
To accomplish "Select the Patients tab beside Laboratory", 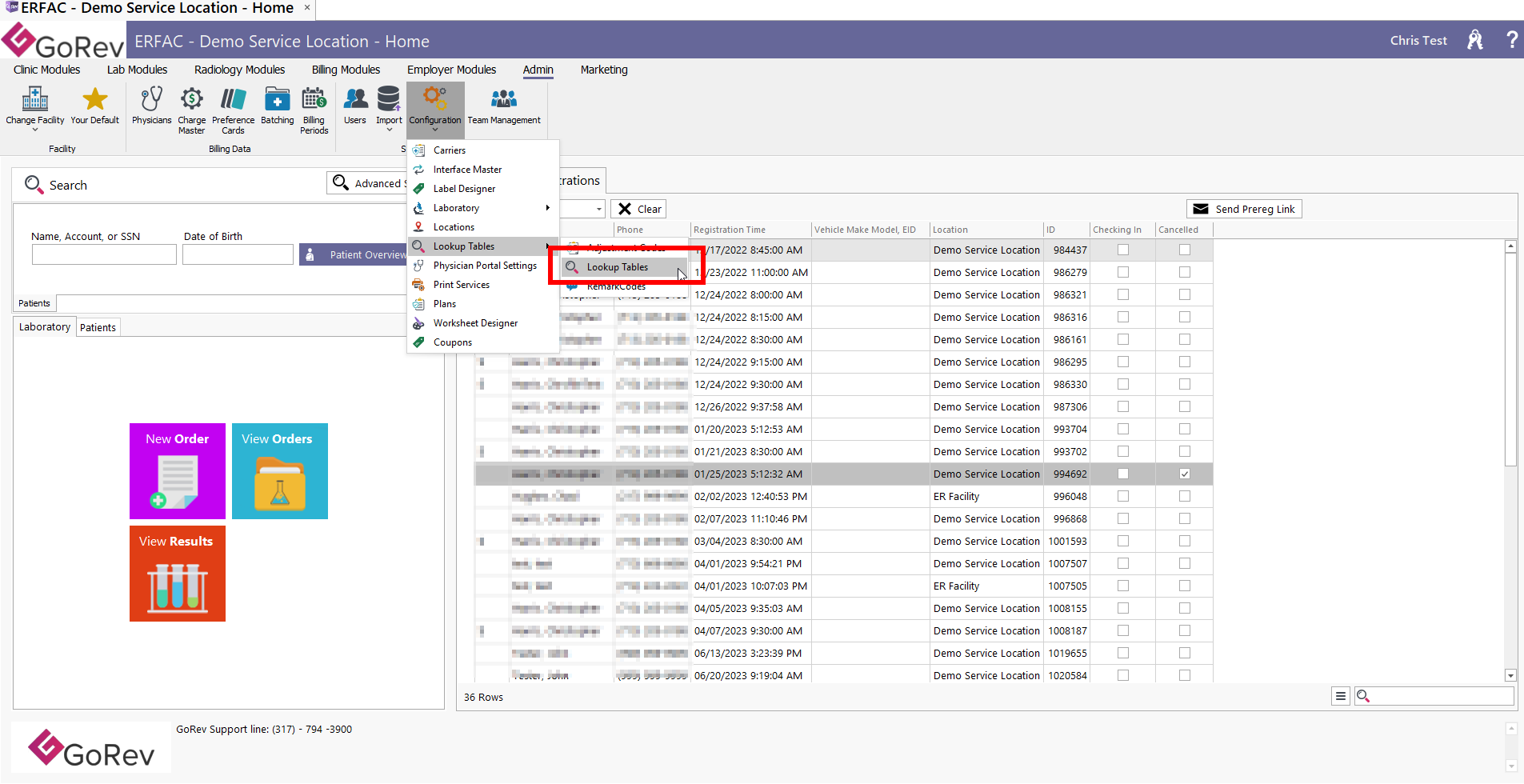I will (x=98, y=328).
